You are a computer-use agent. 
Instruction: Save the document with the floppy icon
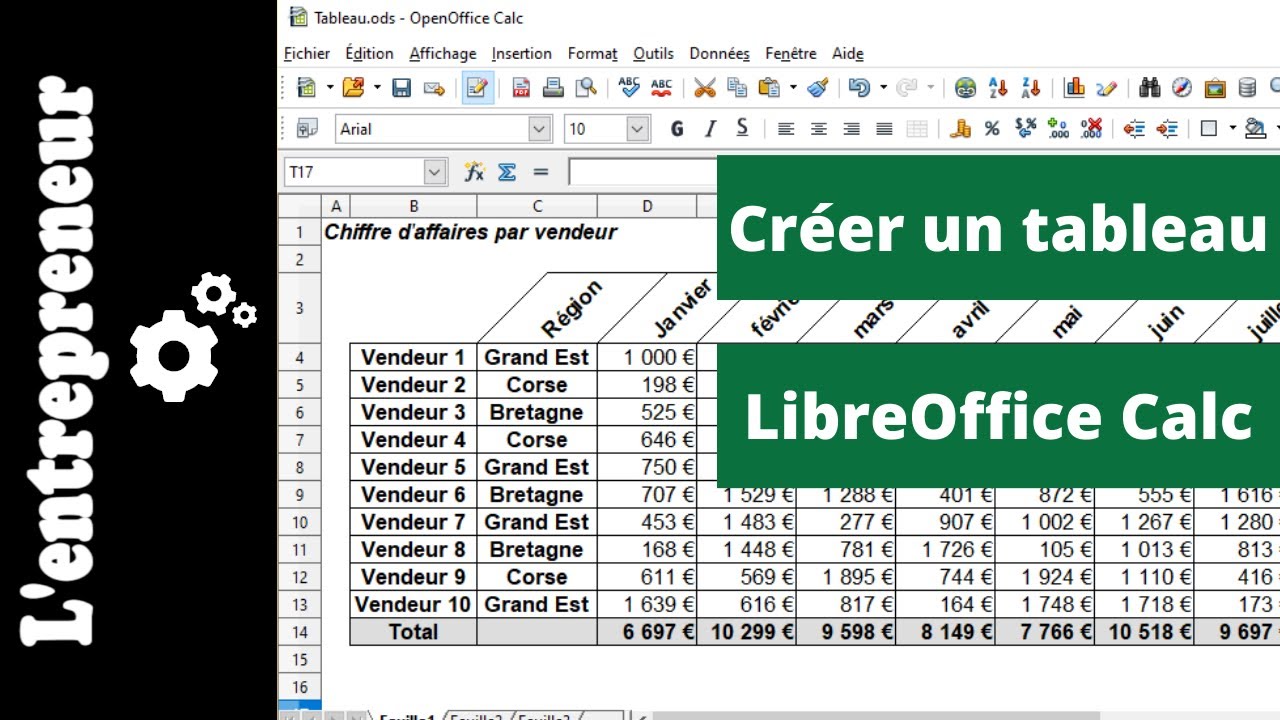point(402,88)
